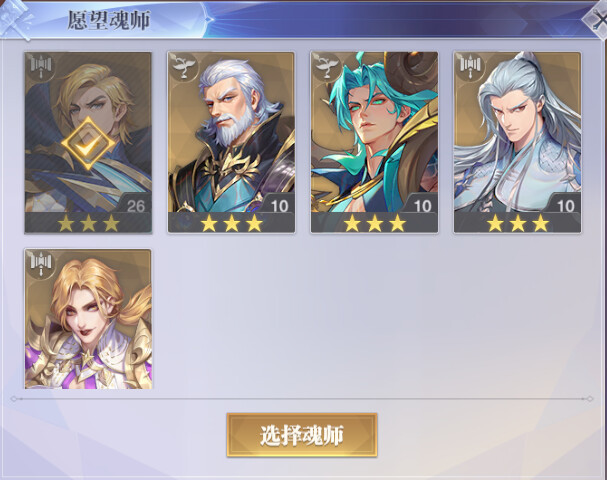The height and width of the screenshot is (480, 607).
Task: Click the three stars under the teal-haired card
Action: 375,224
